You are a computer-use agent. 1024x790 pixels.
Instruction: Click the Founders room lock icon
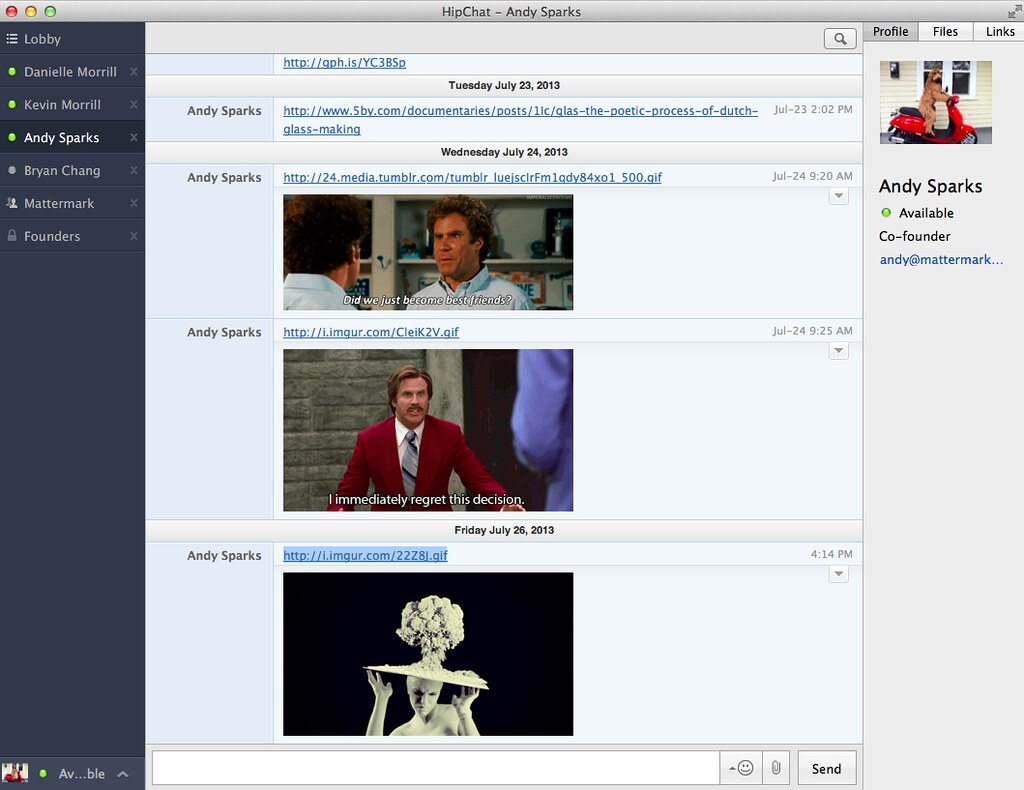(x=12, y=235)
